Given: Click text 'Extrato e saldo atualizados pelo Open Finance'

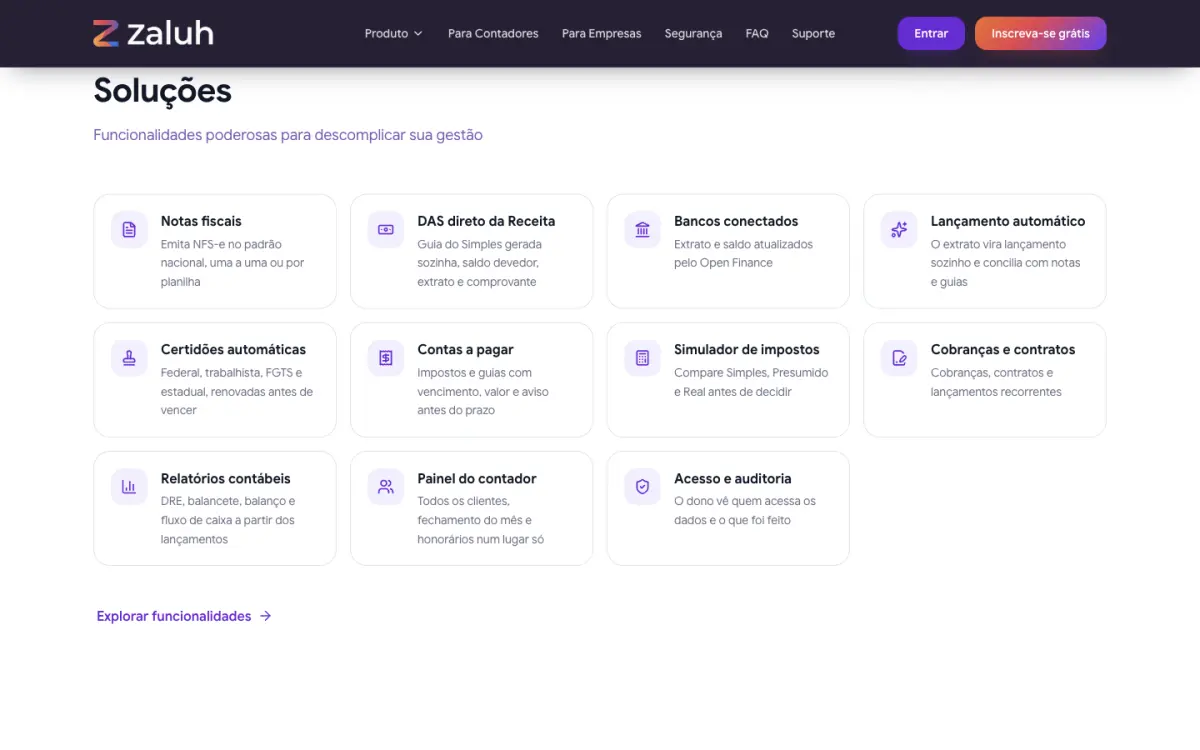Looking at the screenshot, I should click(743, 253).
